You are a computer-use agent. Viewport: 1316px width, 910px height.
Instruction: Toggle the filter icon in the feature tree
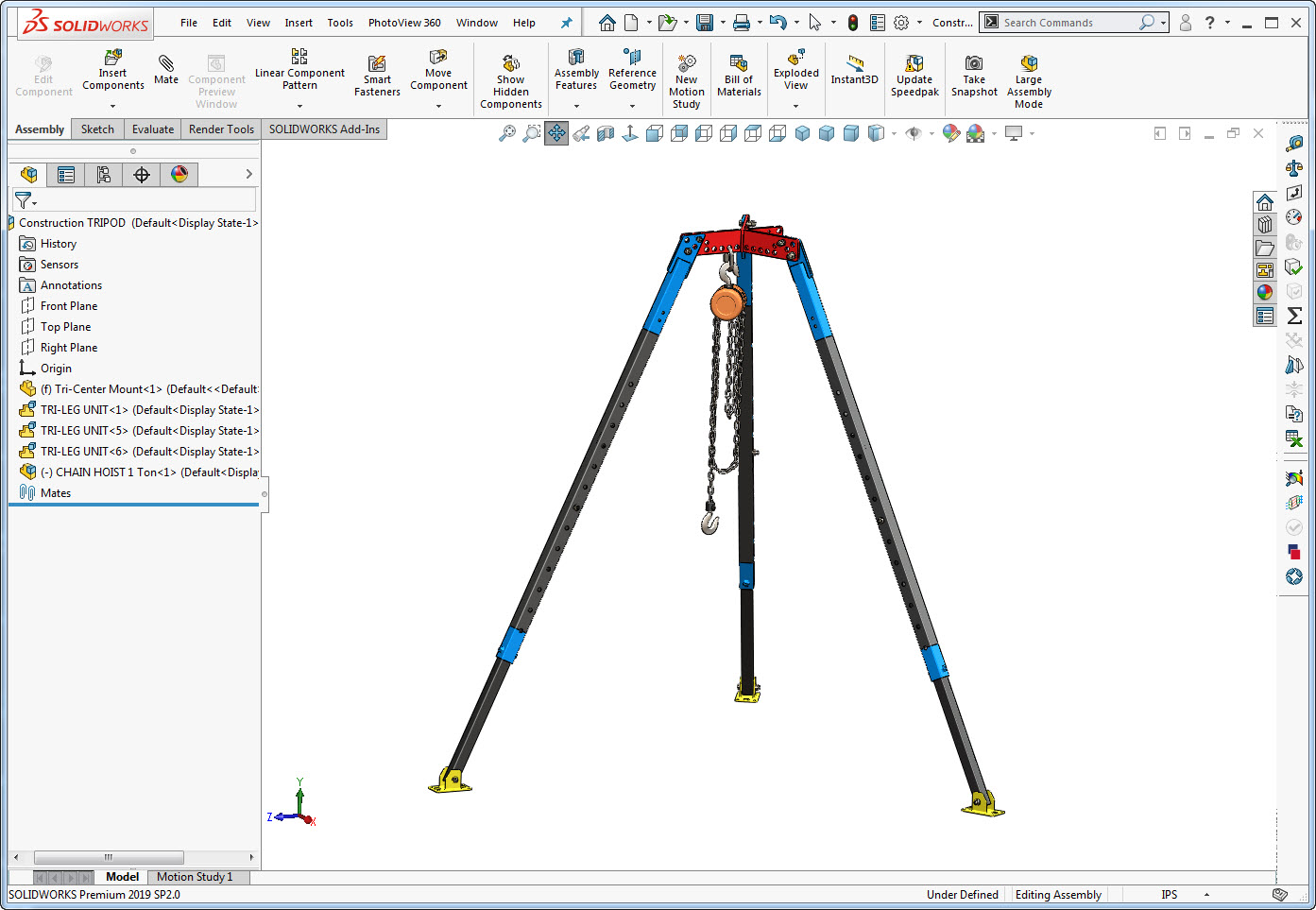[x=25, y=200]
